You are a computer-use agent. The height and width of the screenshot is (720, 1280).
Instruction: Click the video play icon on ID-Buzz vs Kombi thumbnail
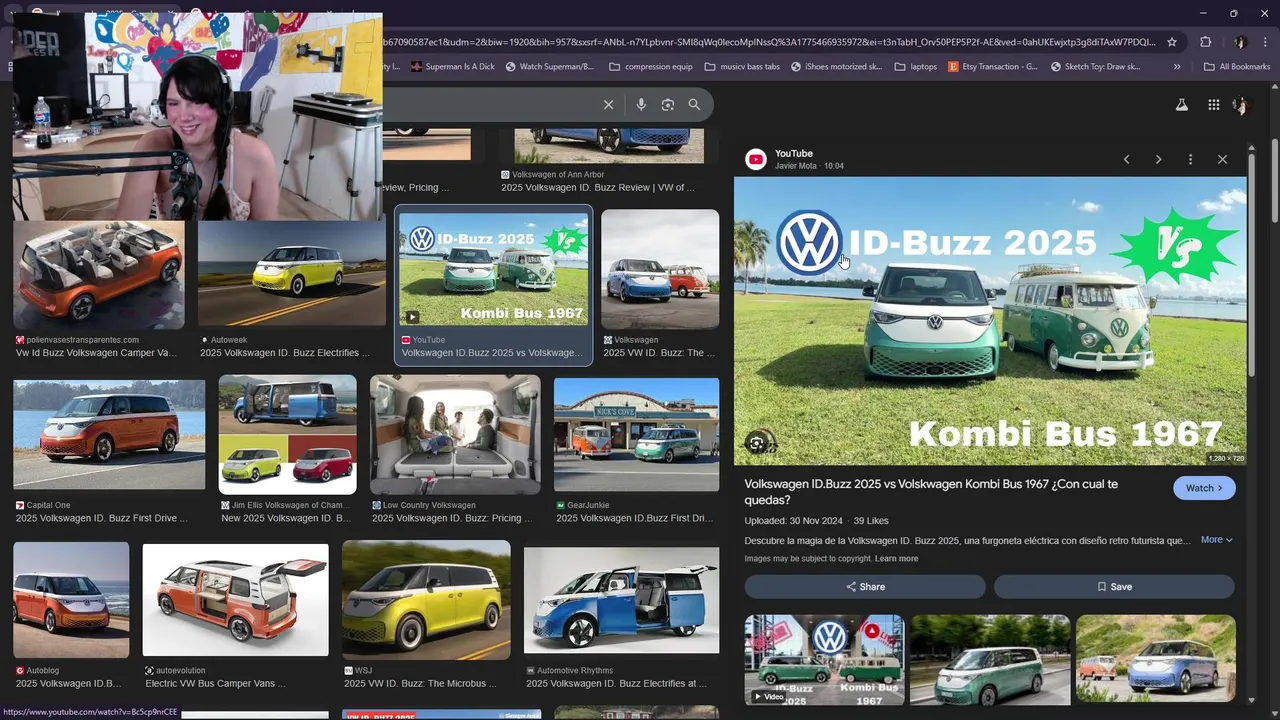click(411, 317)
